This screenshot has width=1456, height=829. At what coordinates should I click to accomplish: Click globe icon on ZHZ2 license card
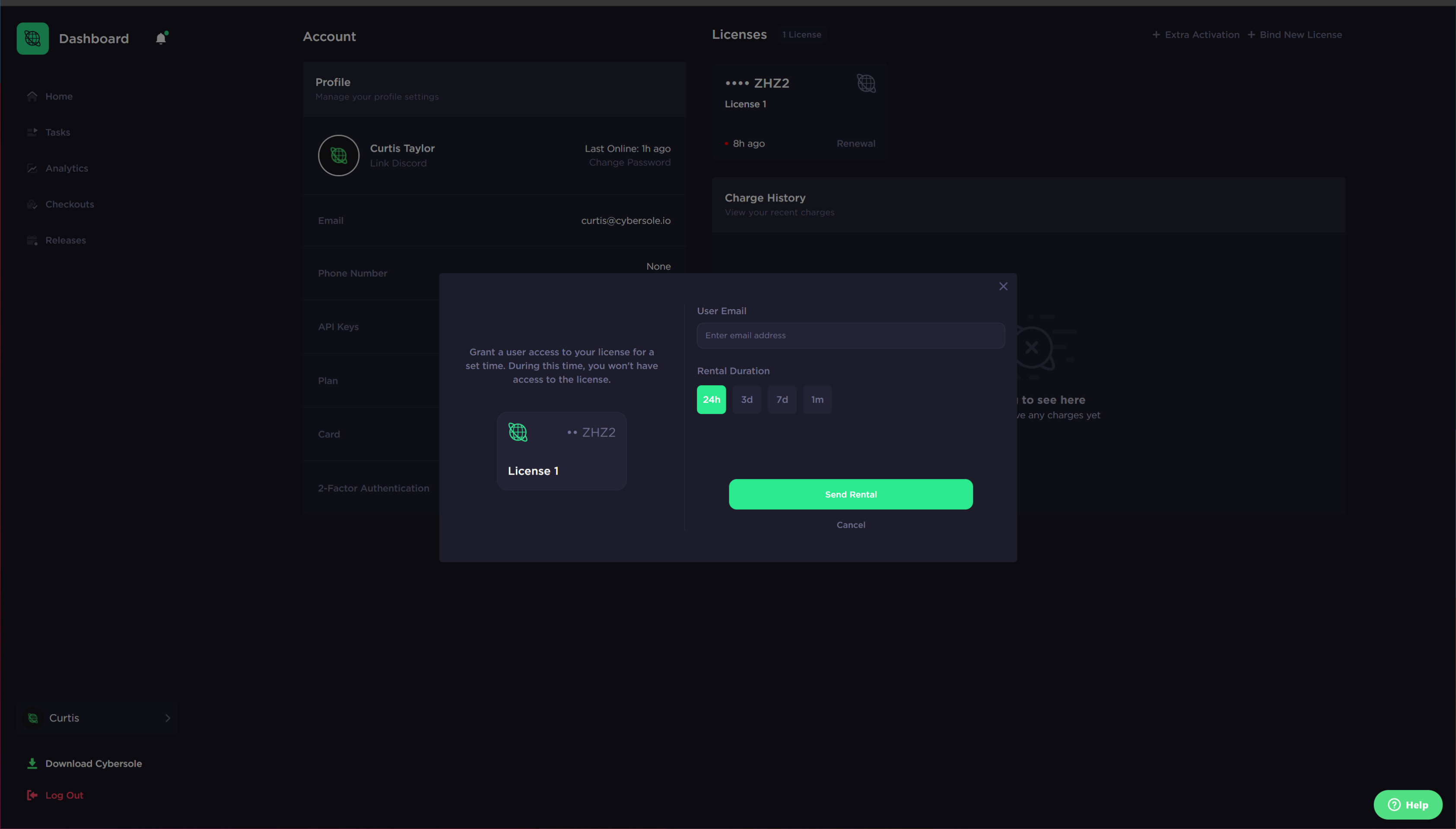(866, 84)
